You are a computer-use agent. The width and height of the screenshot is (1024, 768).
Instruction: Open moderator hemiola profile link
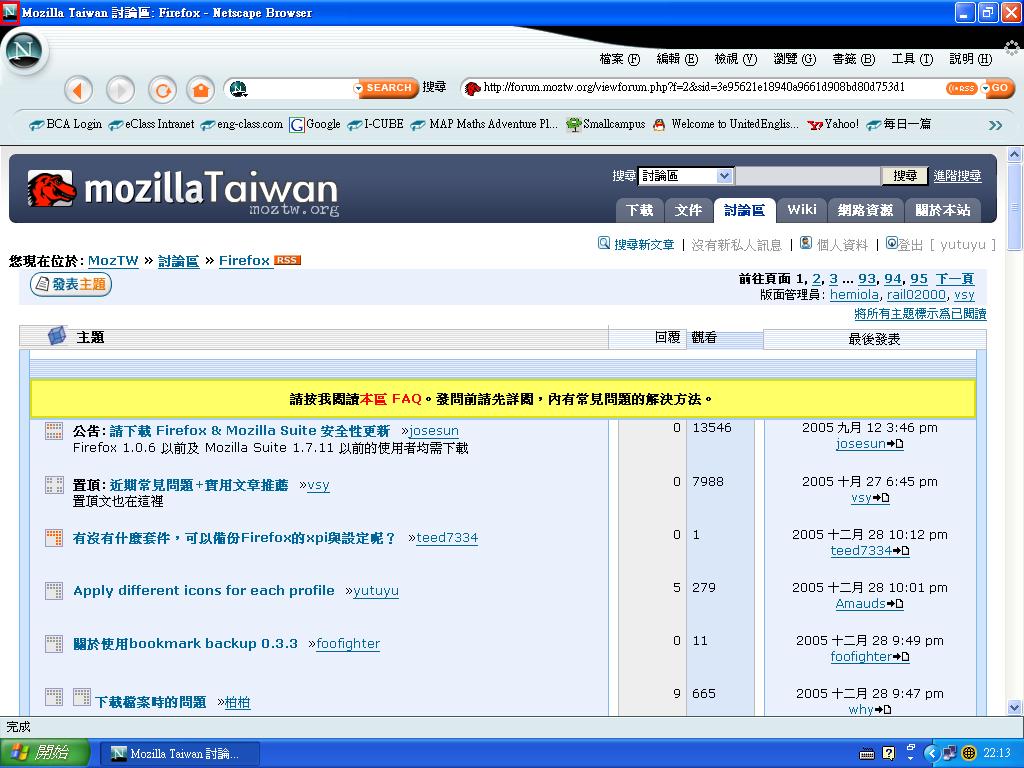coord(854,295)
